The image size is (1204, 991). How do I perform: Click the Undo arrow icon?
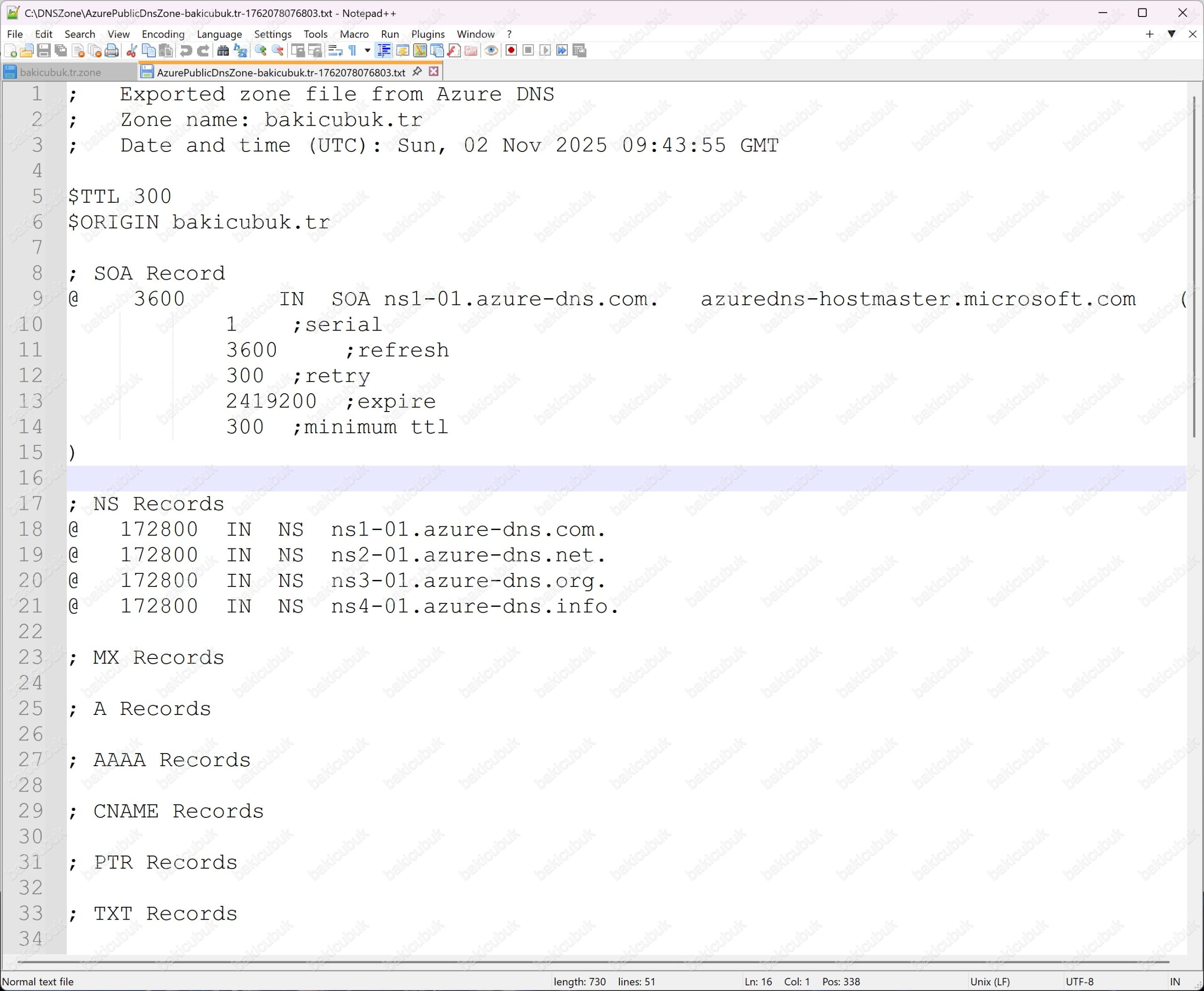pos(185,51)
